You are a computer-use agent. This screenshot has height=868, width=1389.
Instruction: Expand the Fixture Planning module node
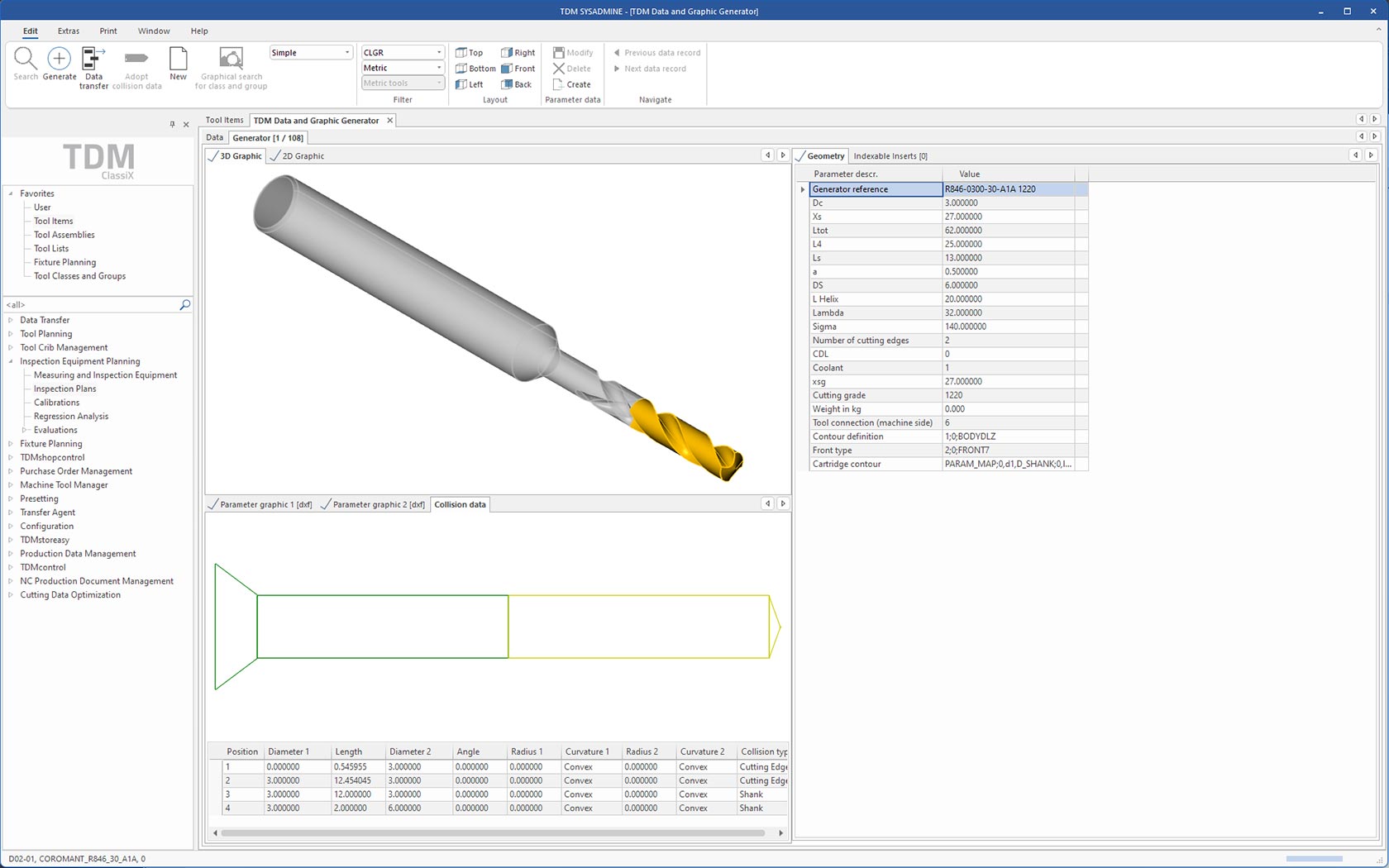11,444
